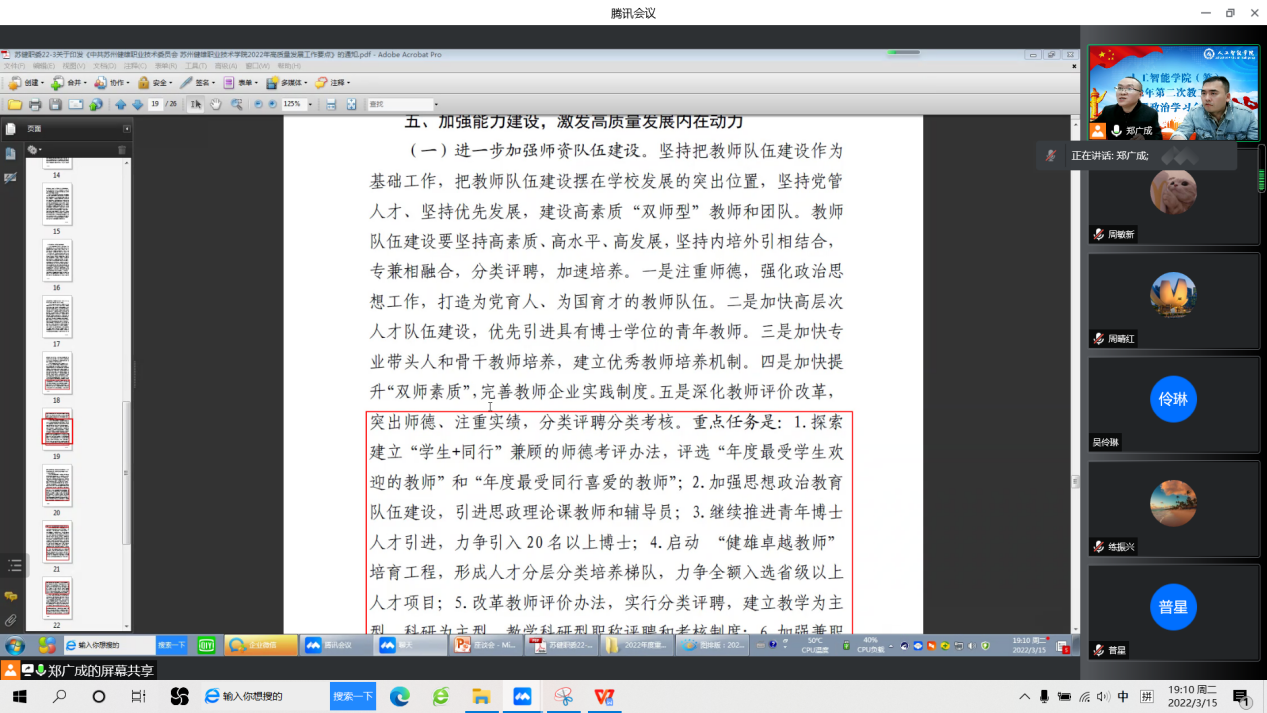The width and height of the screenshot is (1267, 713).
Task: Toggle the muted microphone in speaking bar
Action: coord(1050,156)
